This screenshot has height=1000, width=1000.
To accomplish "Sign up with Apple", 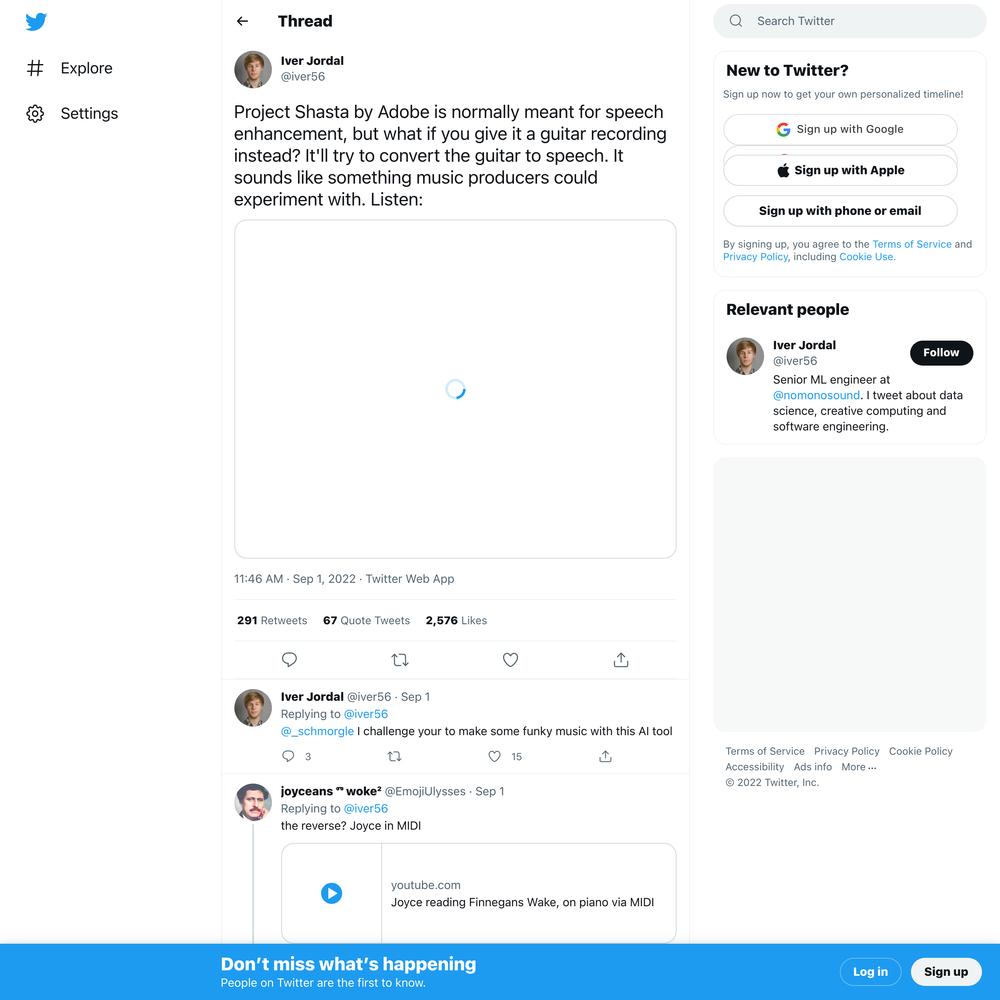I will (840, 170).
